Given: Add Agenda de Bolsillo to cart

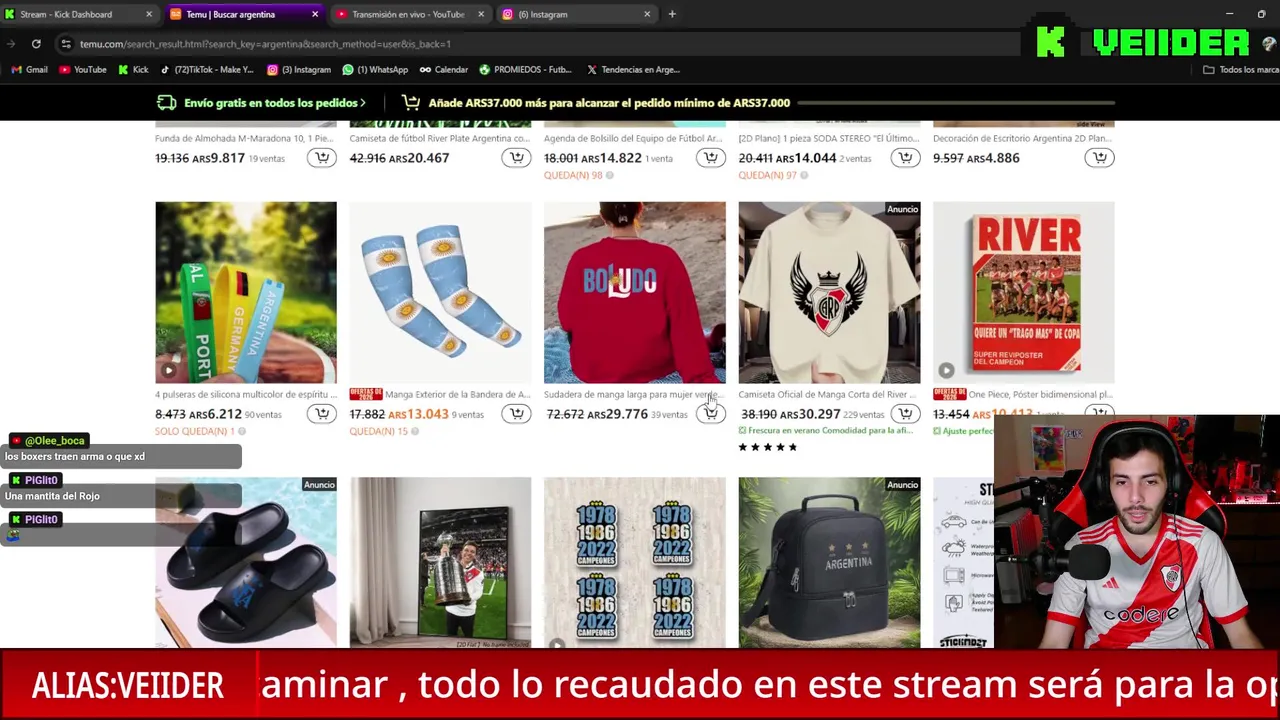Looking at the screenshot, I should tap(711, 158).
